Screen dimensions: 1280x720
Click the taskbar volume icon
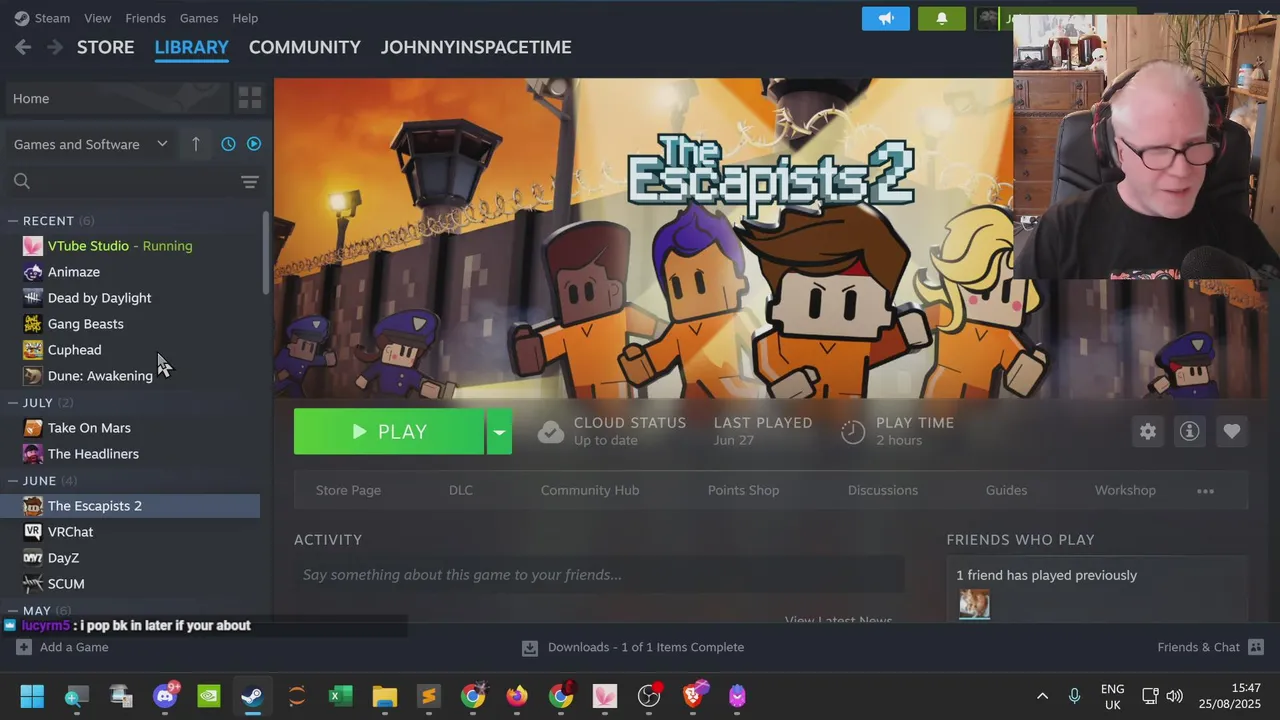1174,696
